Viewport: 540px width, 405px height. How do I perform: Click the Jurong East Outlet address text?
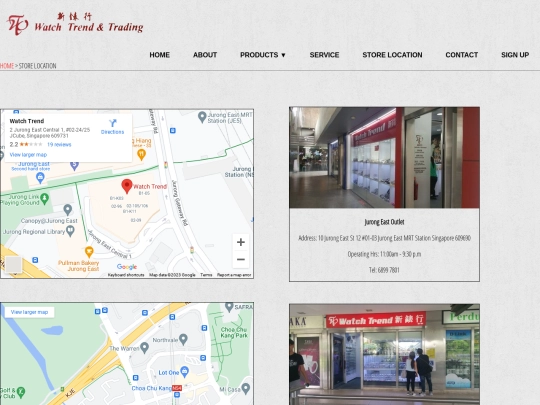click(x=384, y=238)
